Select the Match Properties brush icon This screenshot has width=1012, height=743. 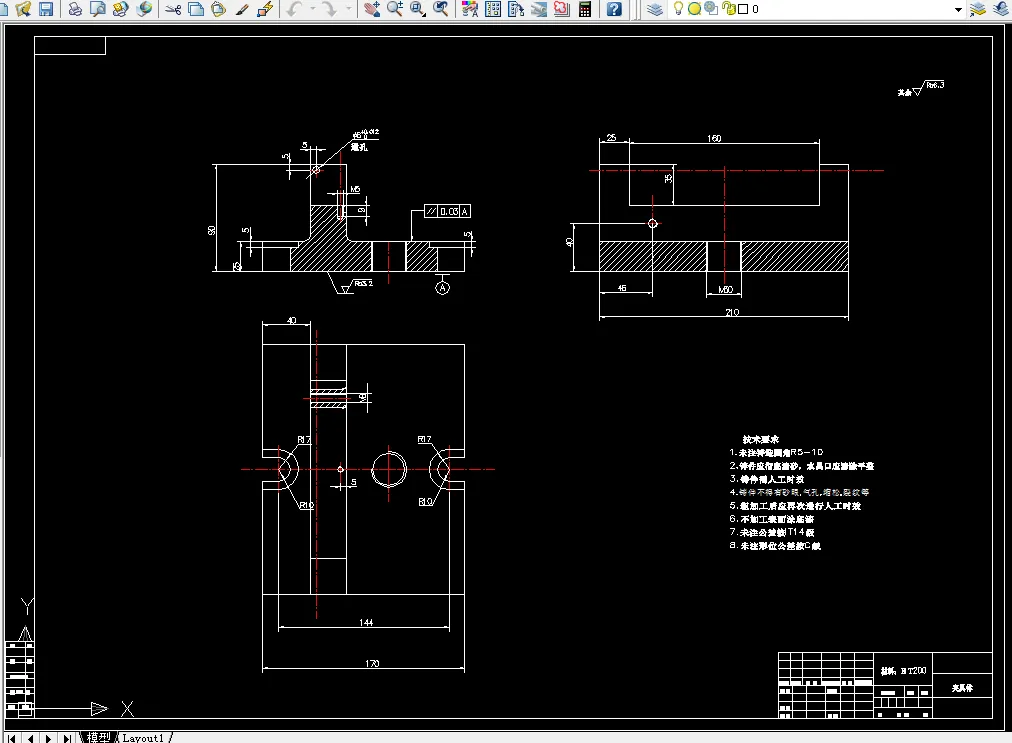[242, 9]
